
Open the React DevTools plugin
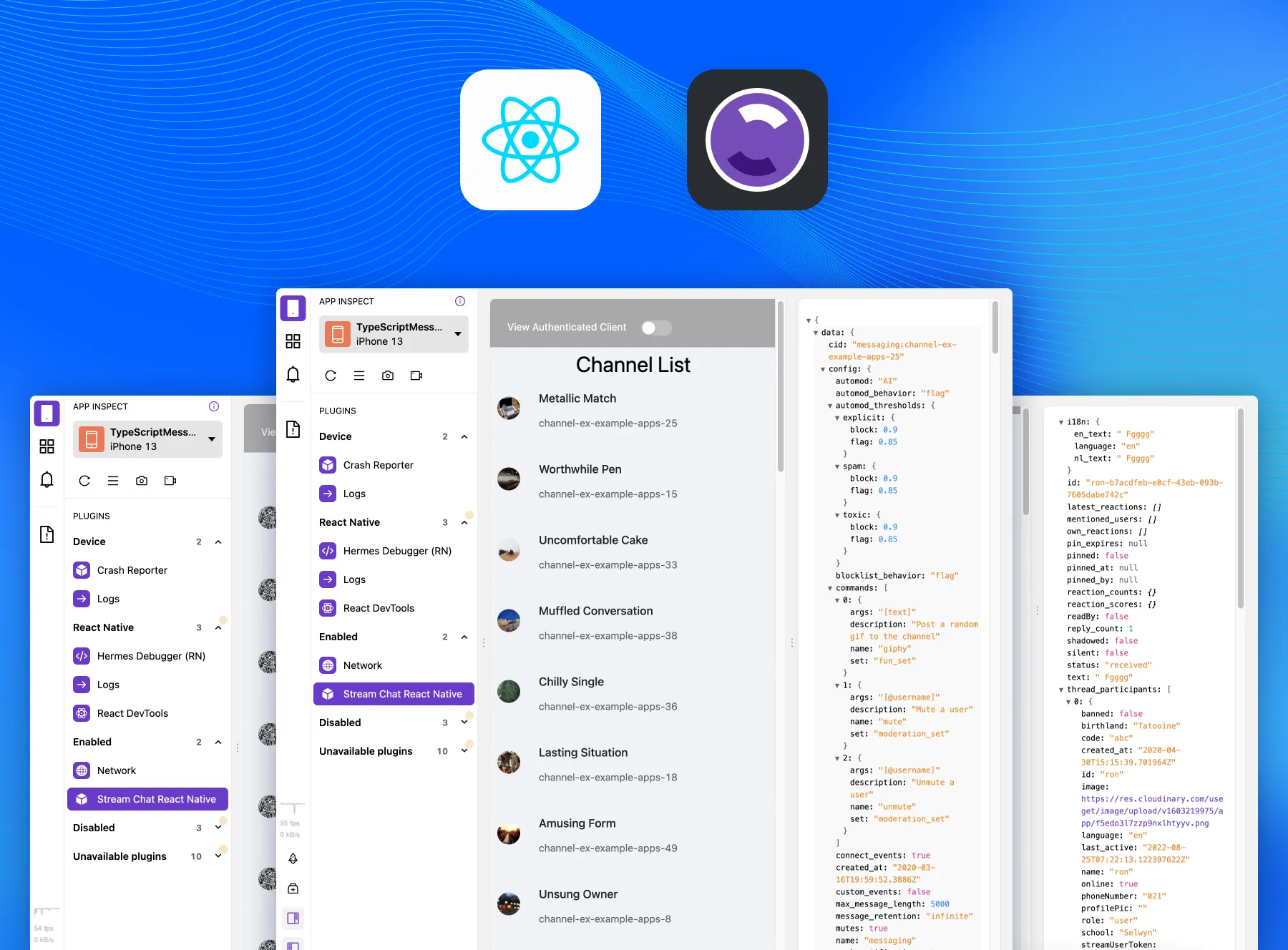click(x=379, y=607)
